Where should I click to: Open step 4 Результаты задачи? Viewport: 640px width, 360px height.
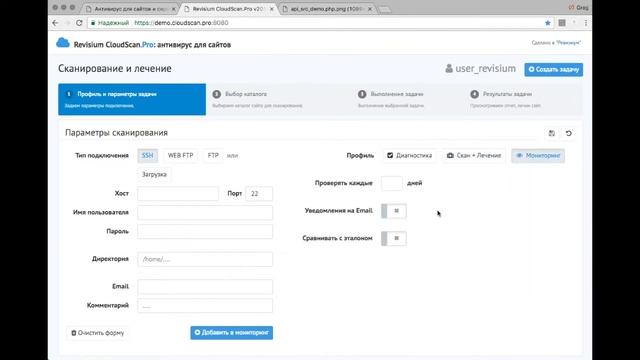click(x=524, y=99)
